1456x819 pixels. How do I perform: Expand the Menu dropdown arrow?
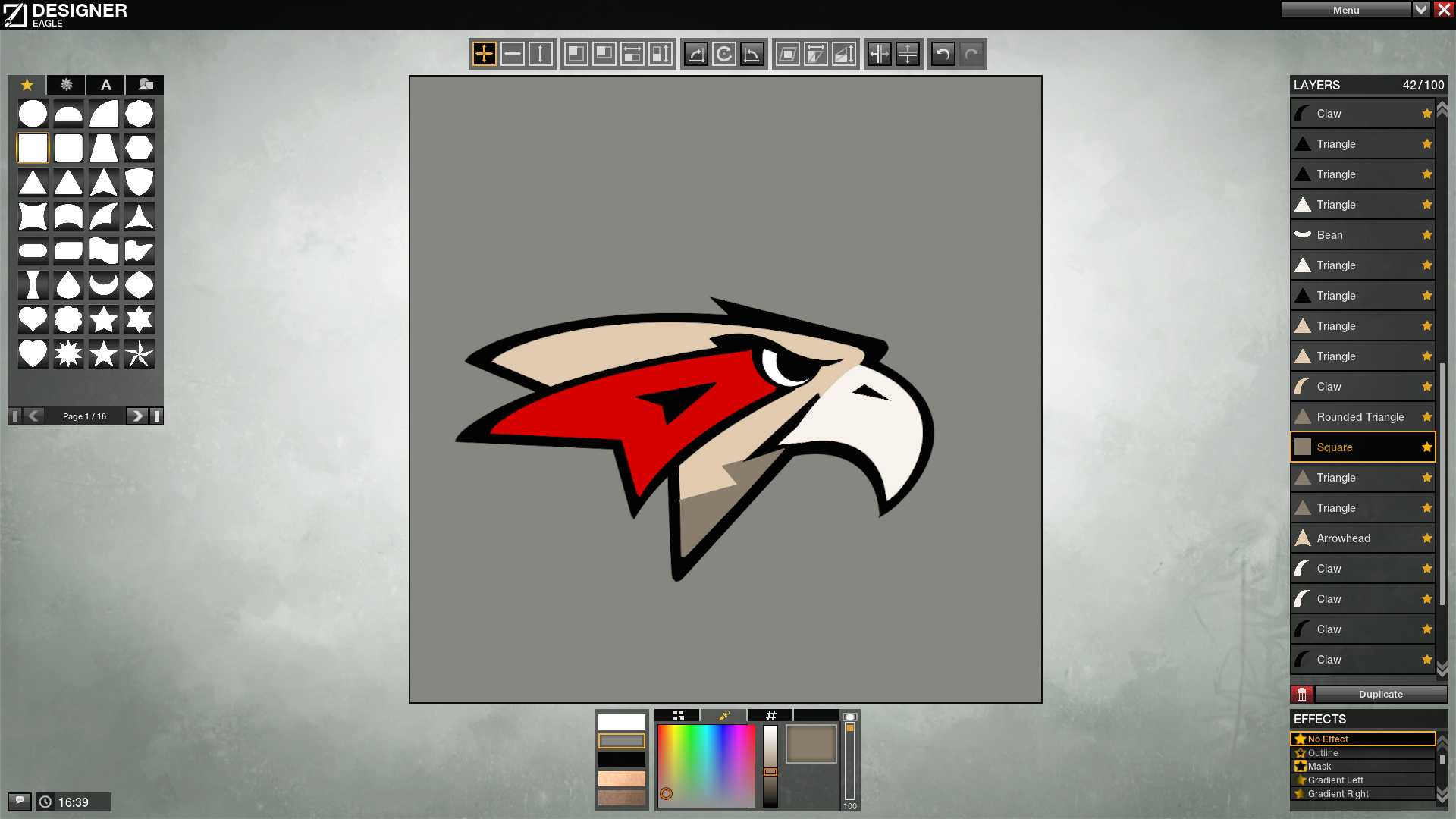click(1421, 9)
